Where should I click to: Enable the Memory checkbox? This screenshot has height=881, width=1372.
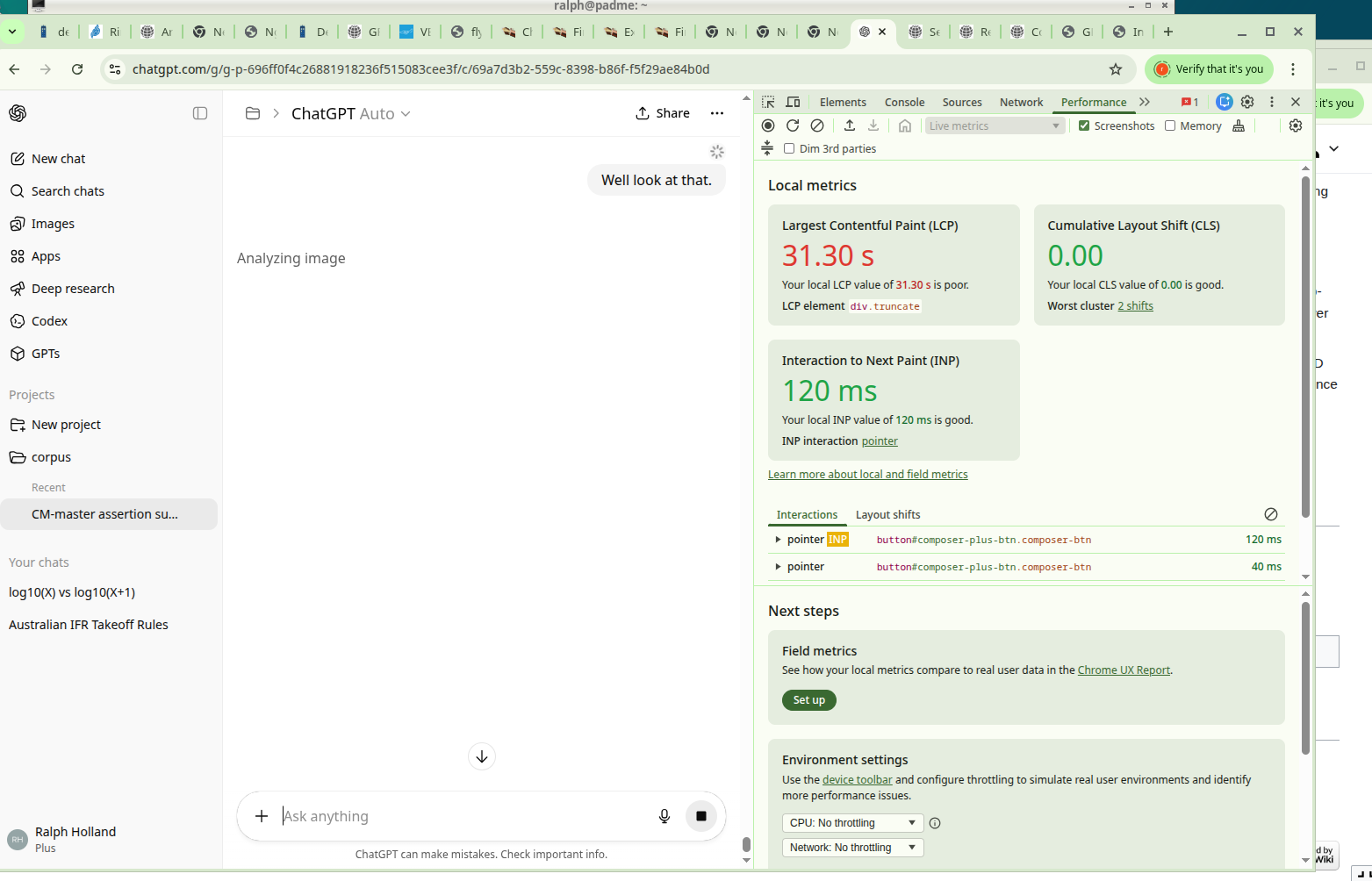(x=1170, y=125)
